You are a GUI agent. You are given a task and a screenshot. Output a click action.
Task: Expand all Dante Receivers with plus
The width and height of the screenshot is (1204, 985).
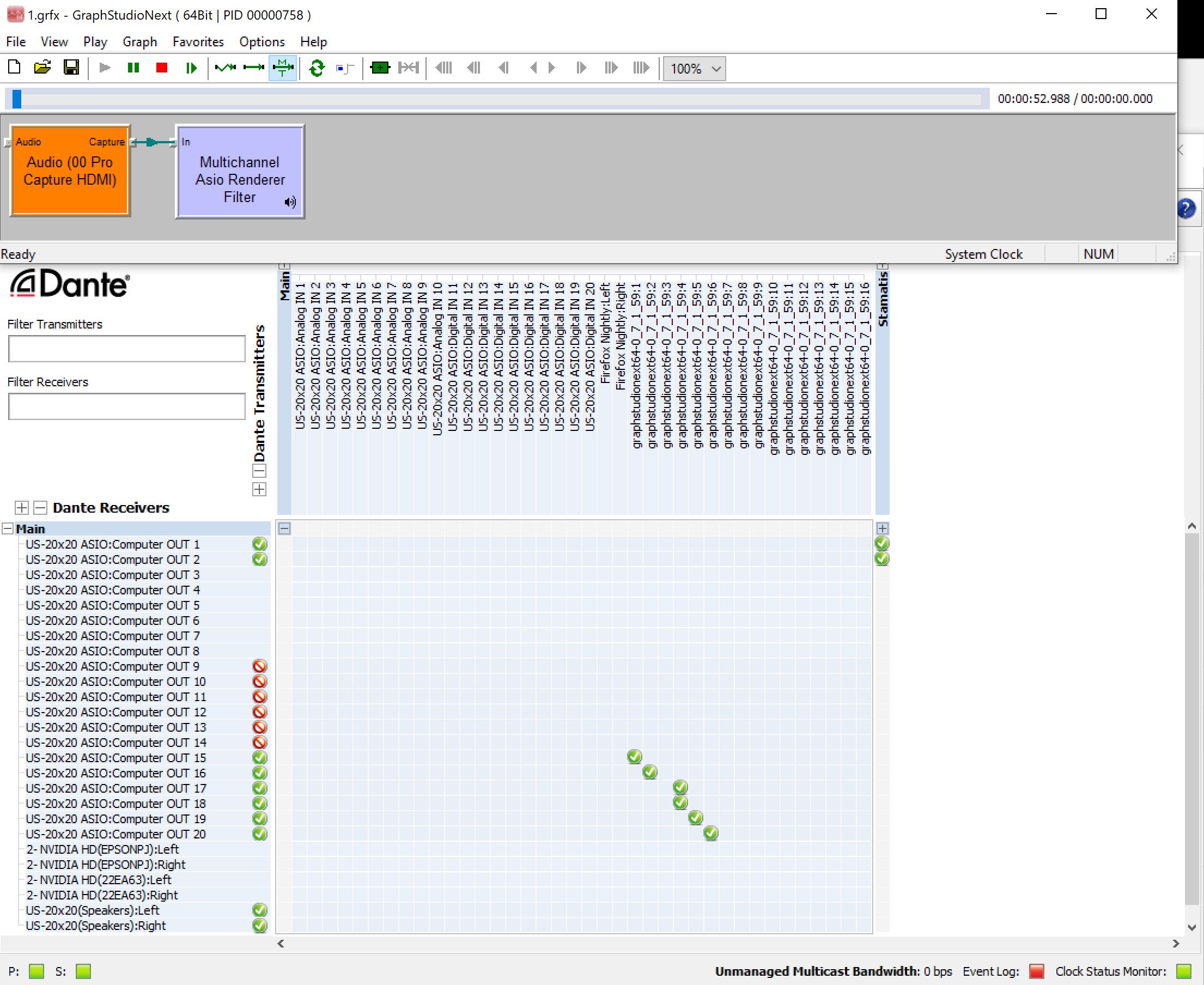click(22, 507)
